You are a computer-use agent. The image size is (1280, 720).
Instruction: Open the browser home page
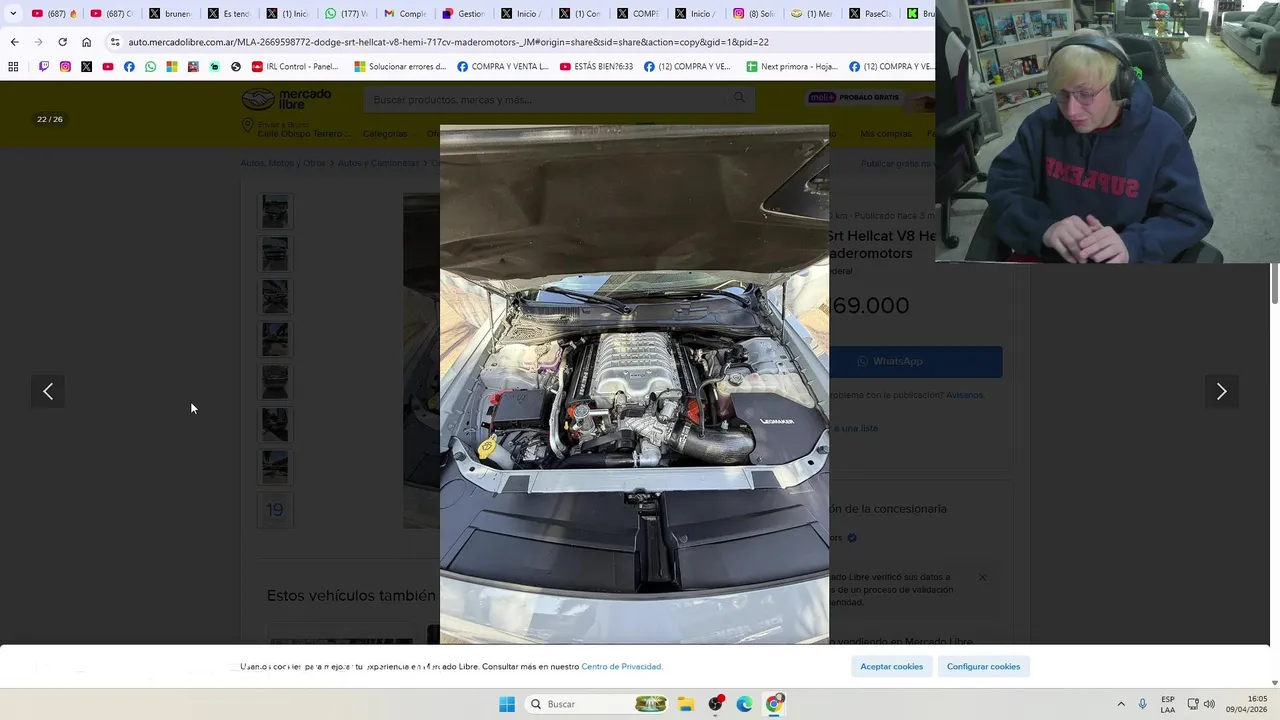(87, 42)
